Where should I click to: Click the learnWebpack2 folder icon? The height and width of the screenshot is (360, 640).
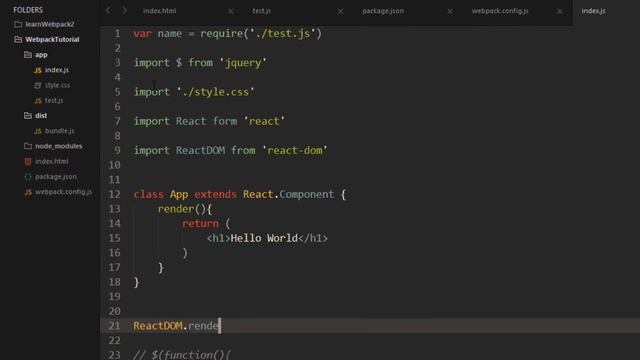pos(18,24)
